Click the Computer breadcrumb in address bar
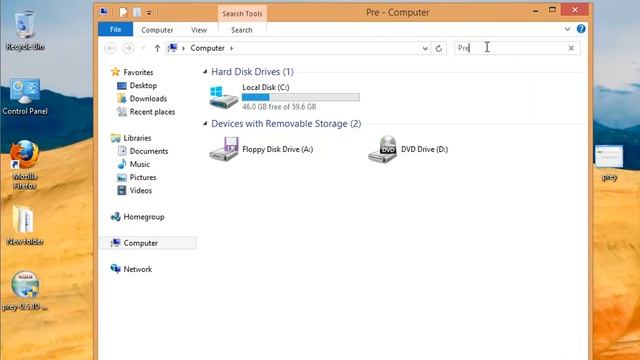 [207, 48]
